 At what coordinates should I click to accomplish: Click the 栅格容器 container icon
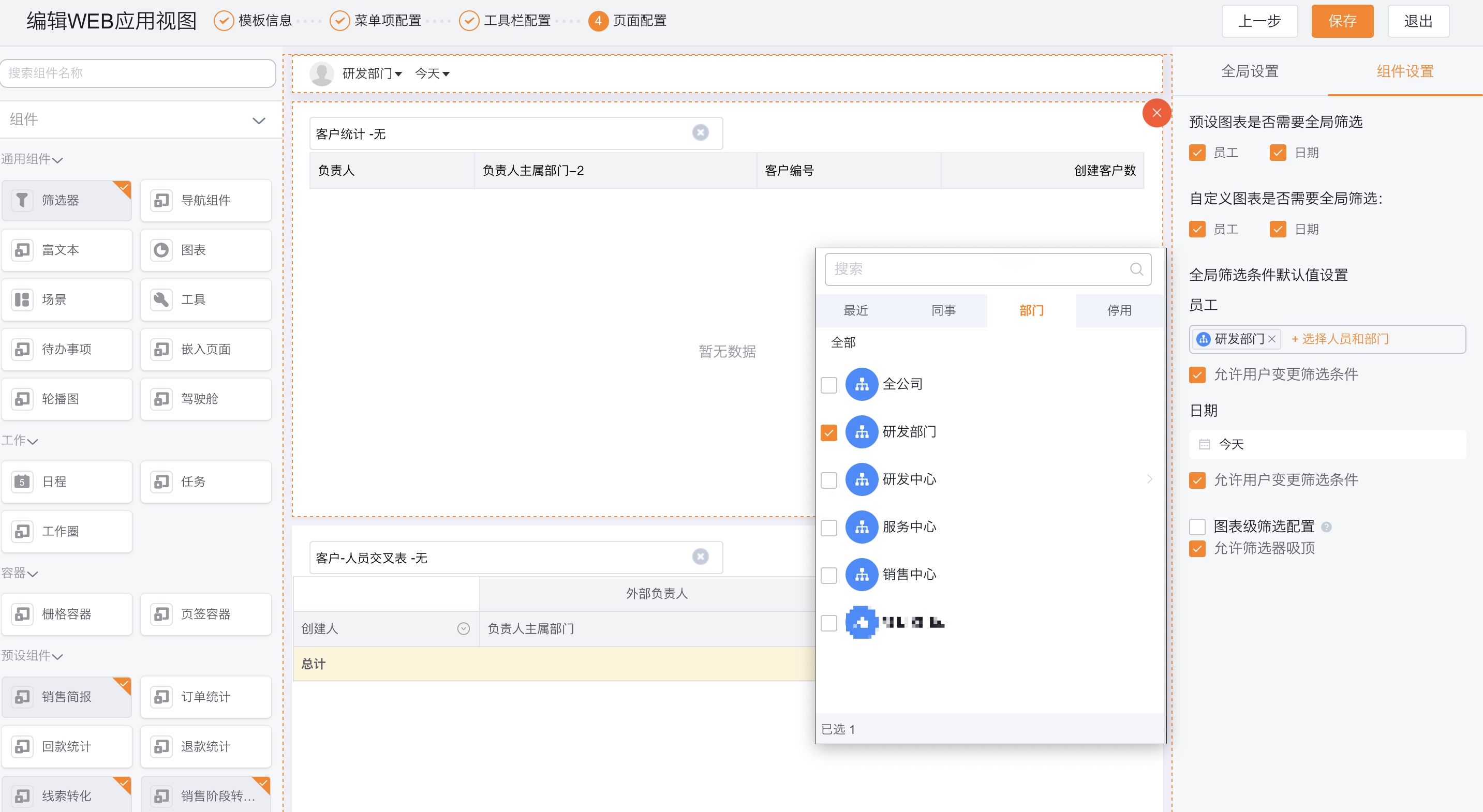66,614
